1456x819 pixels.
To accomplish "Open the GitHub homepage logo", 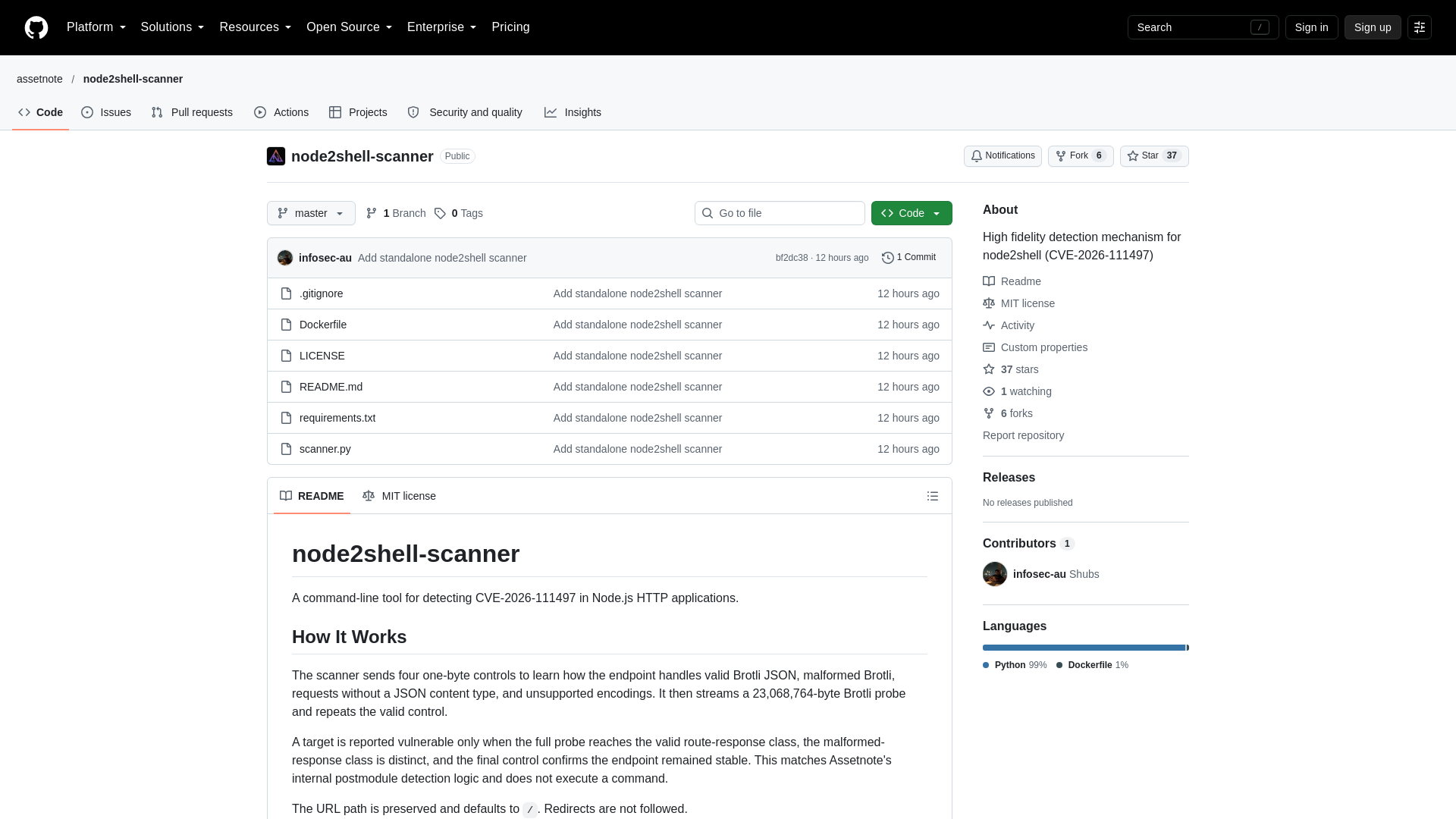I will click(x=36, y=27).
